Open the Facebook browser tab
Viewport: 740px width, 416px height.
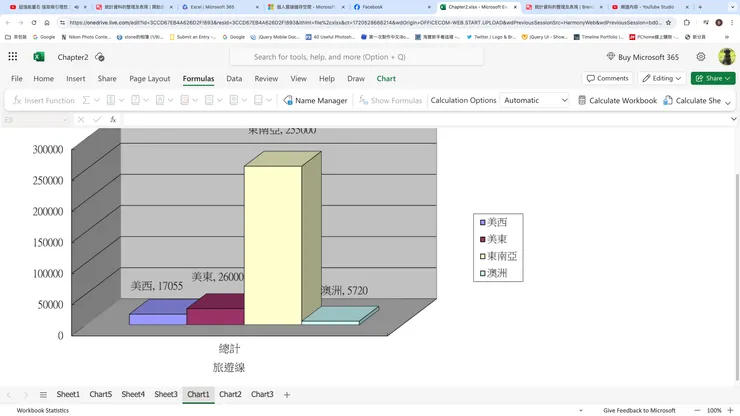391,7
